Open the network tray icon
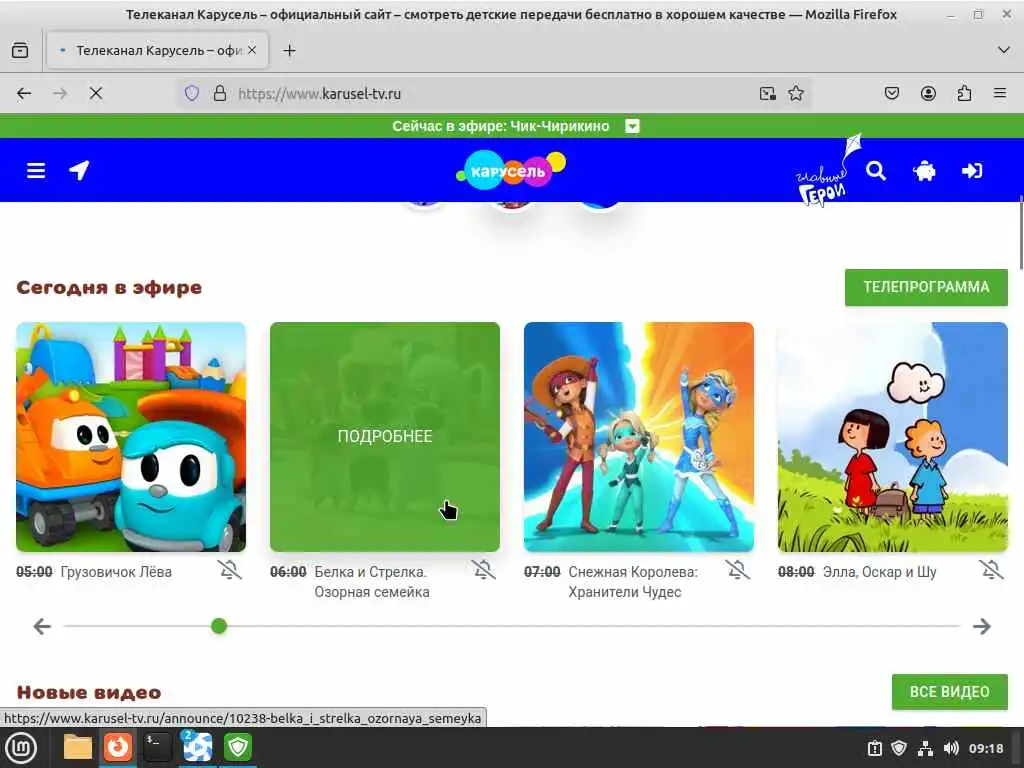 pyautogui.click(x=925, y=748)
